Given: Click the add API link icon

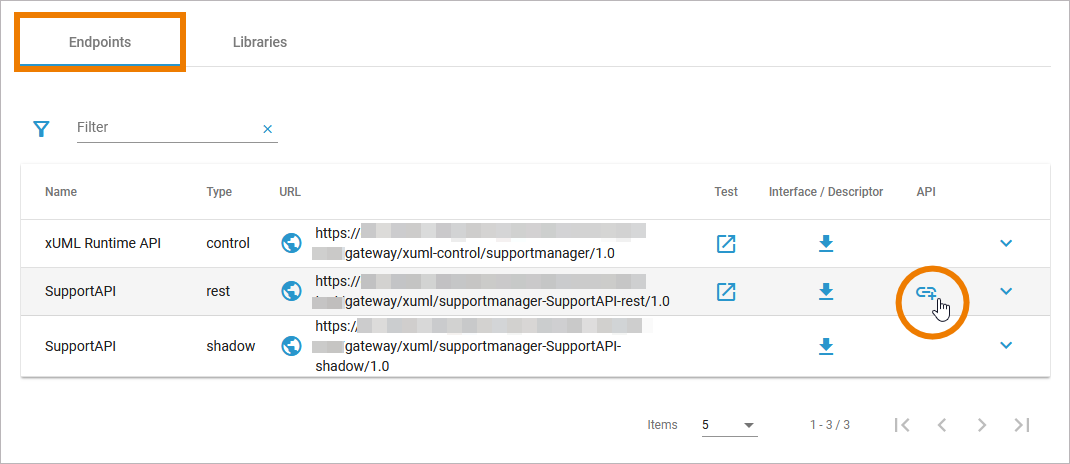Looking at the screenshot, I should (926, 292).
